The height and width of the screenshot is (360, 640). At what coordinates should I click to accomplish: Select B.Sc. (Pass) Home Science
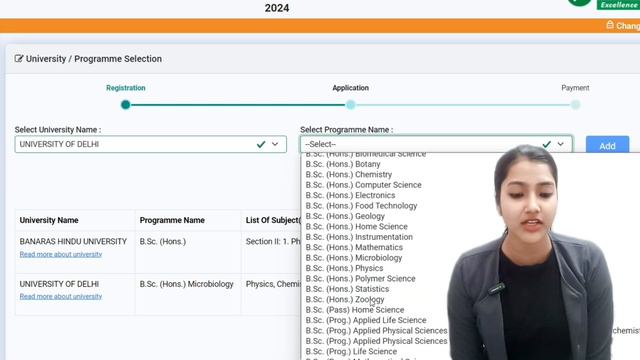(355, 310)
